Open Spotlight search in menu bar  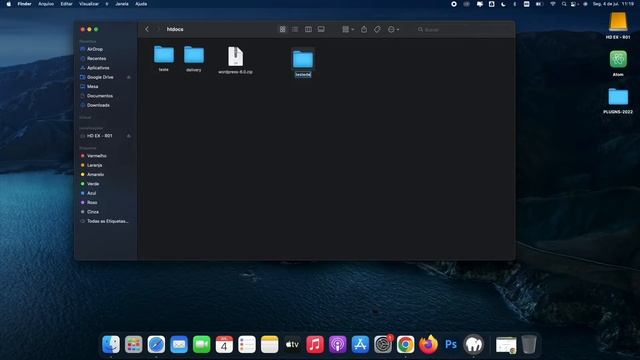(x=564, y=4)
